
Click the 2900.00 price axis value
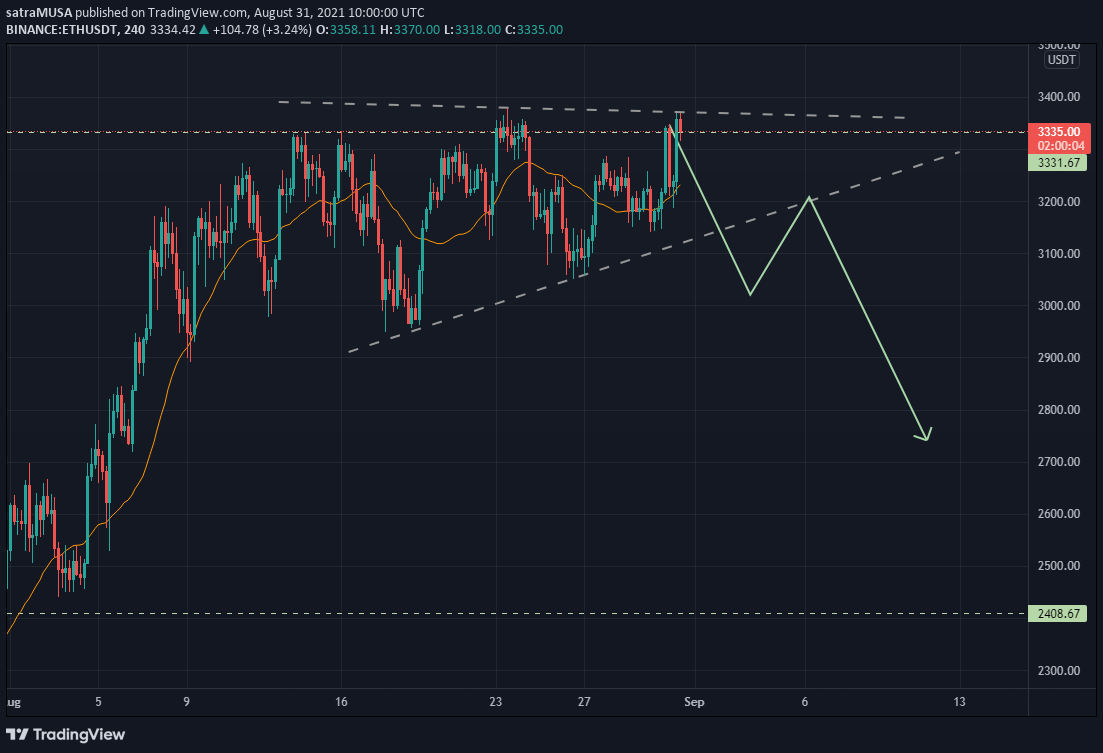click(1059, 357)
